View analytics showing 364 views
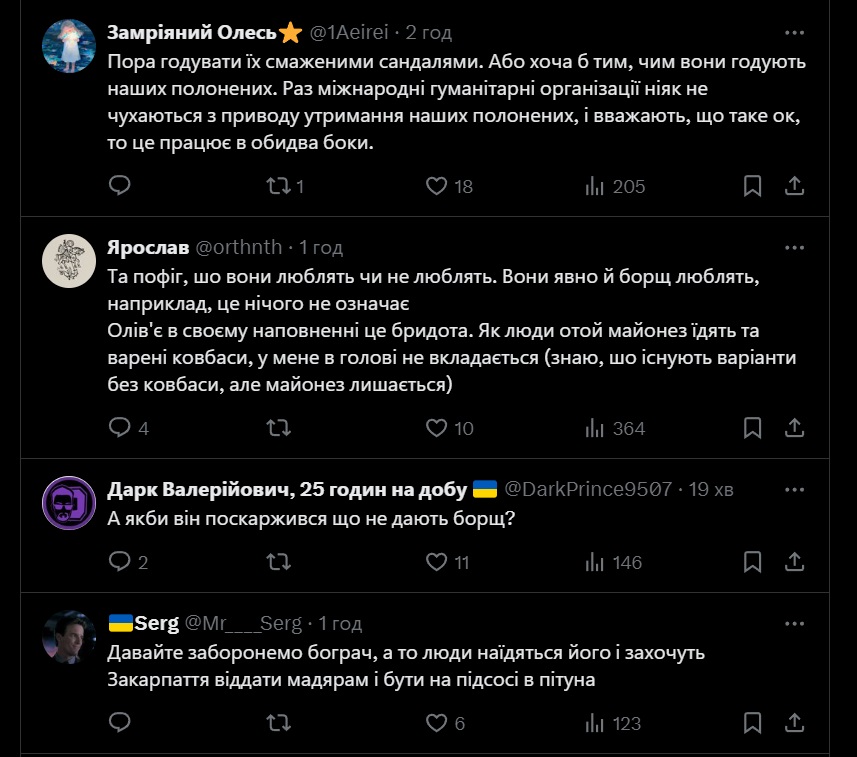857x757 pixels. coord(615,428)
